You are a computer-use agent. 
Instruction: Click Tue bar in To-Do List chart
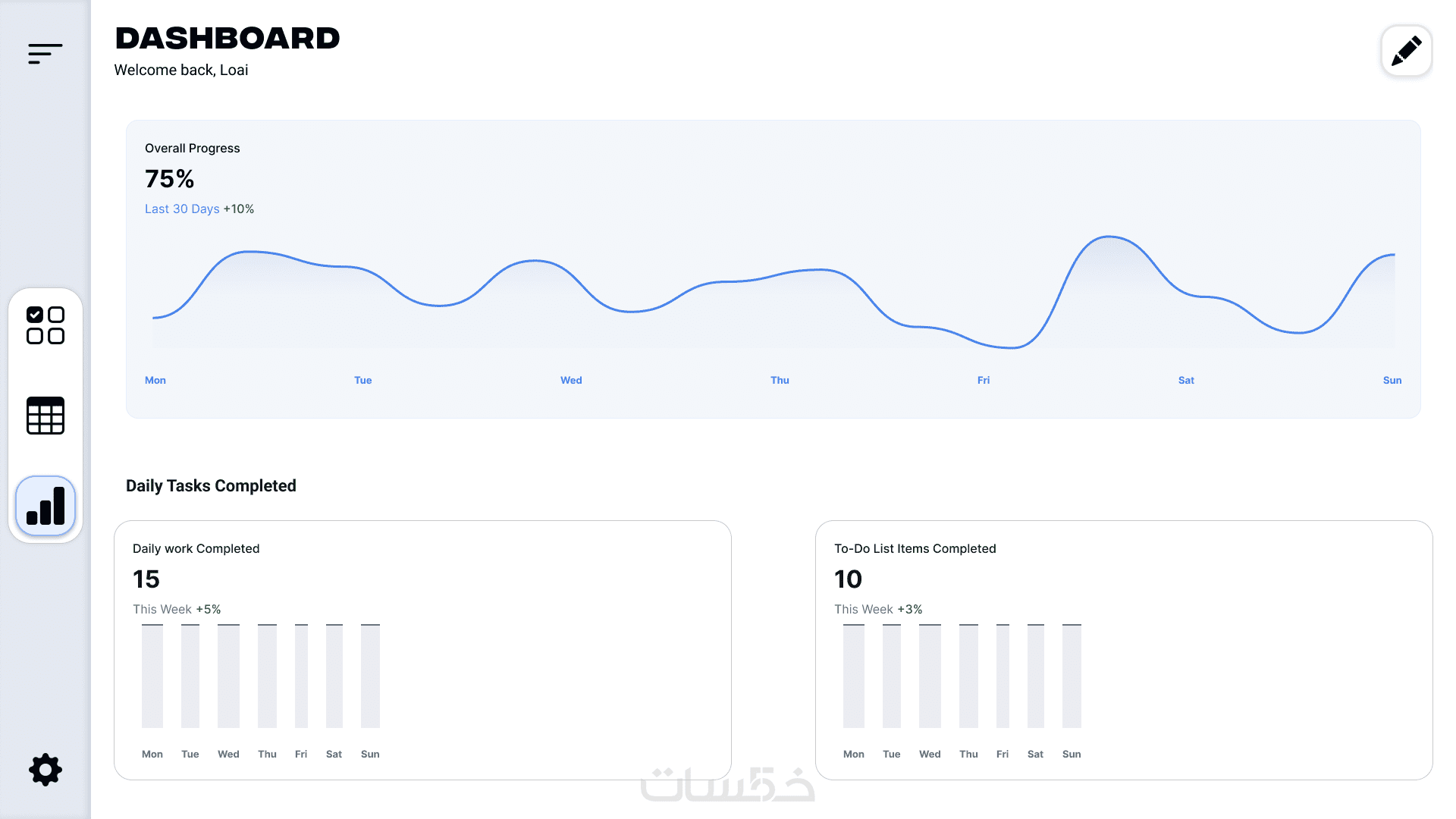[x=892, y=676]
